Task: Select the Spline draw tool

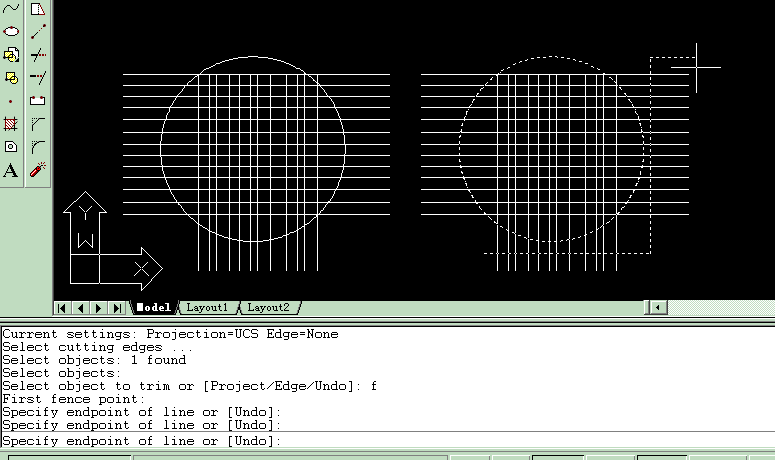Action: click(x=11, y=8)
